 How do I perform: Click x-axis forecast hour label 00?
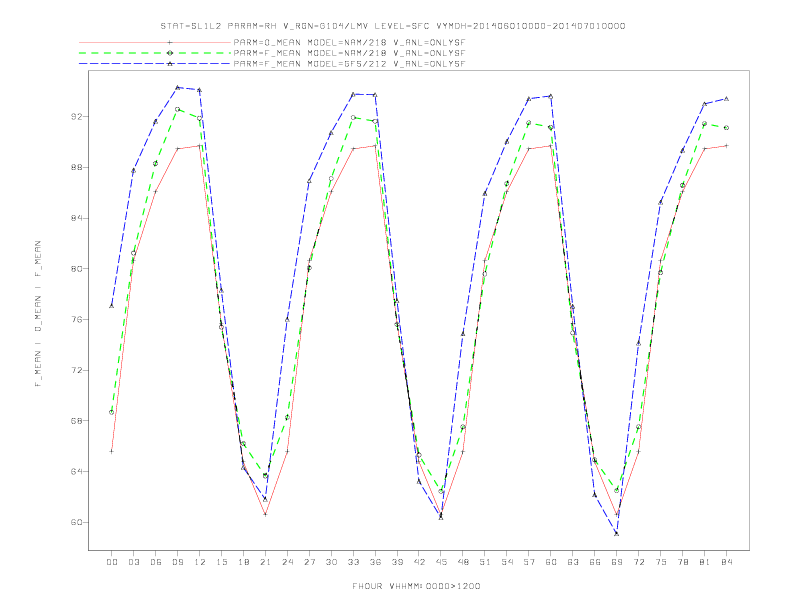click(112, 562)
